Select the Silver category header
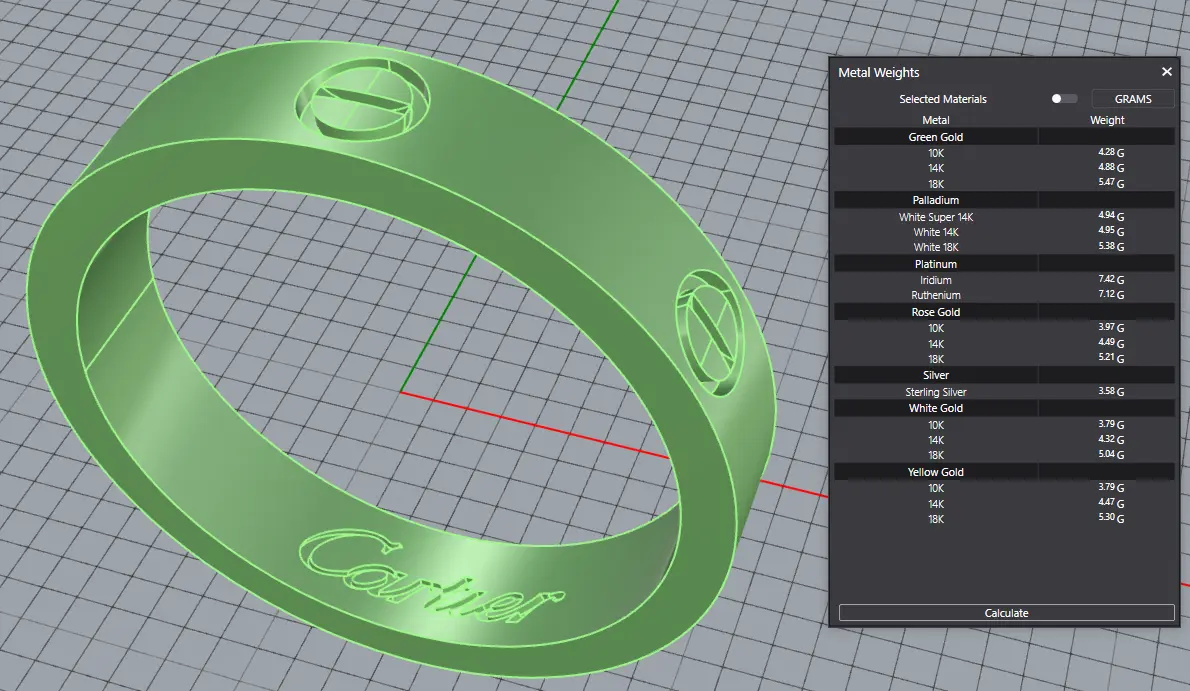The width and height of the screenshot is (1190, 691). (935, 375)
